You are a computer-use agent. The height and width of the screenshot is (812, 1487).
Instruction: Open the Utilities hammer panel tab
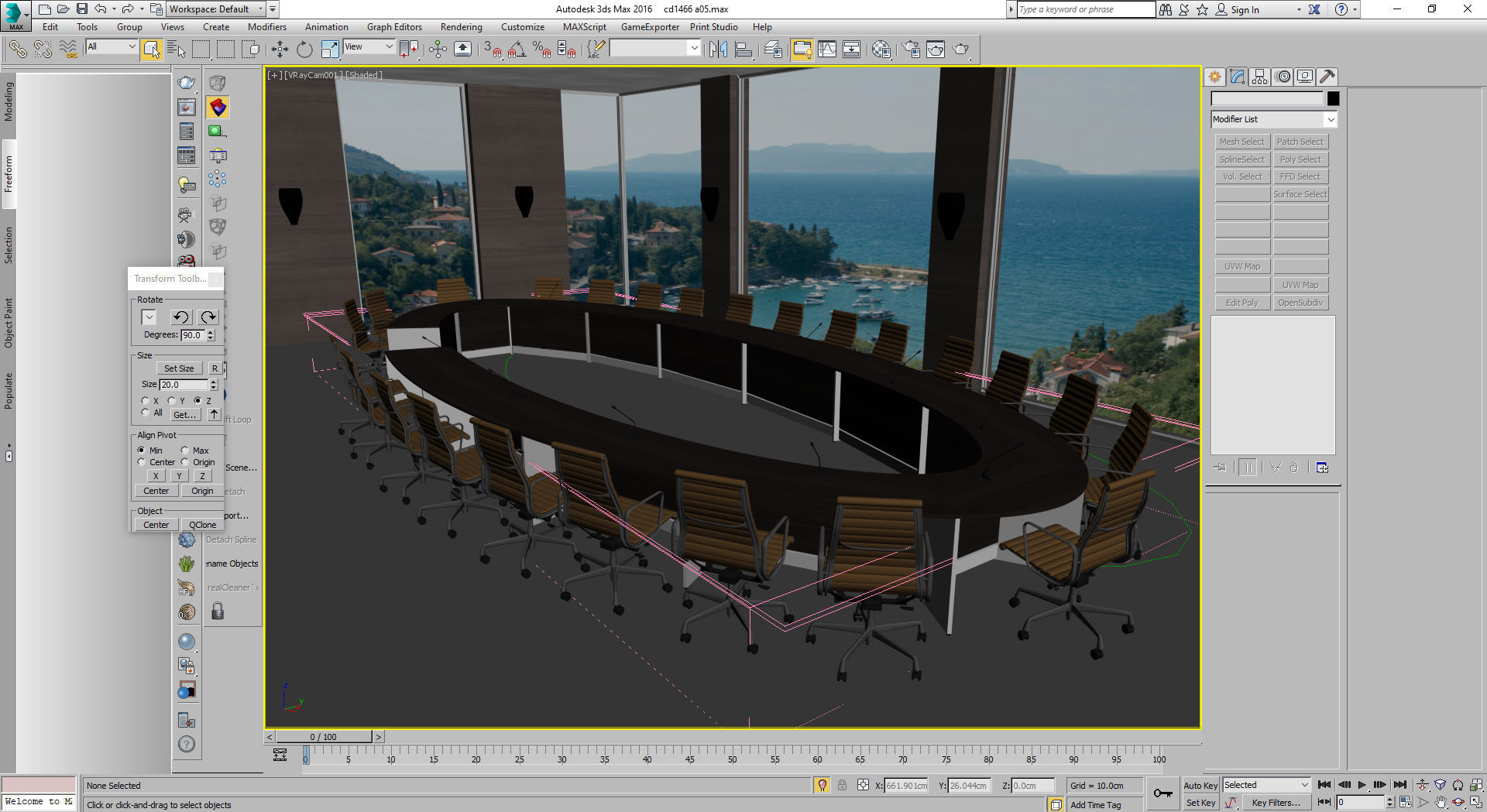point(1327,77)
